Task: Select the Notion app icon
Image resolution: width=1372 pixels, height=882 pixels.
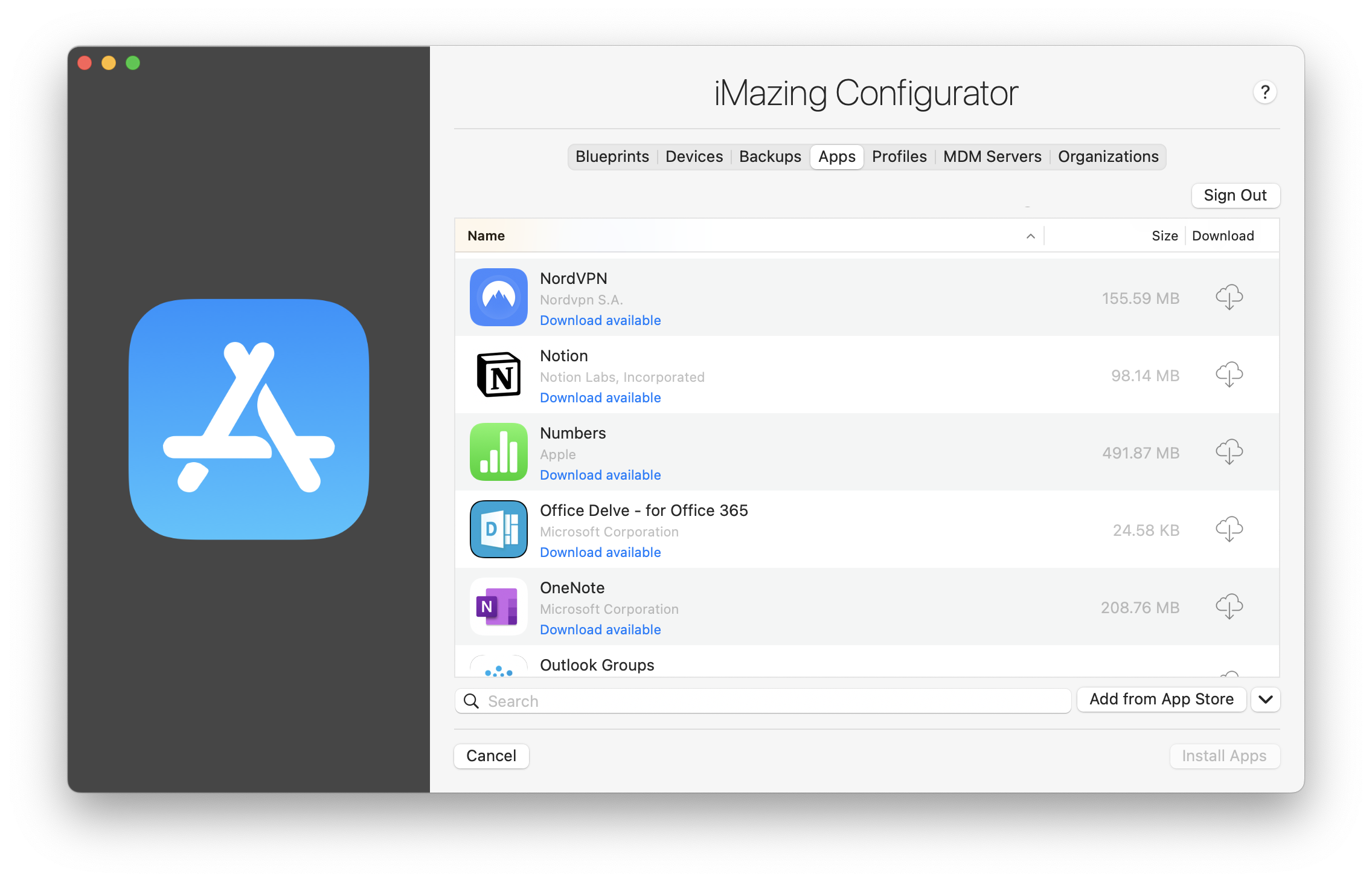Action: click(x=499, y=375)
